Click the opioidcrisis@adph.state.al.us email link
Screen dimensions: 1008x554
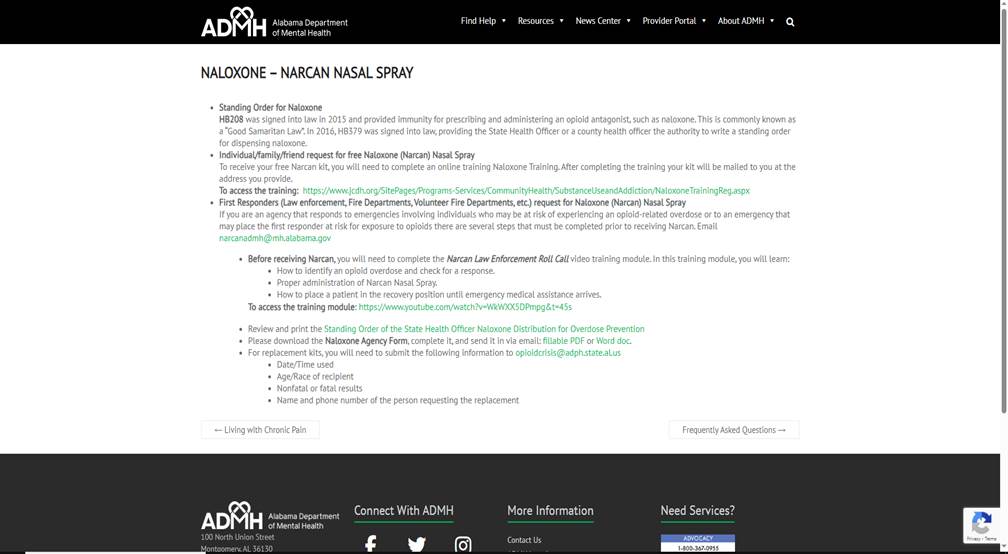(568, 353)
